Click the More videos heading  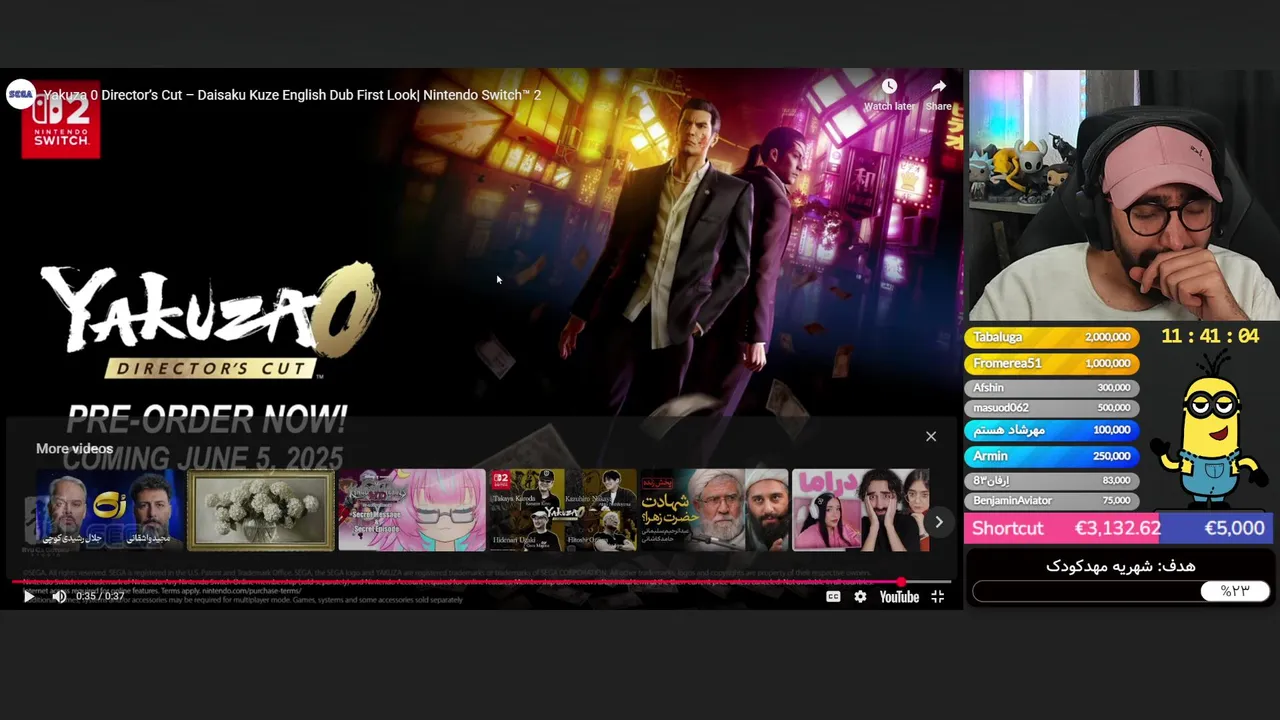click(x=74, y=449)
